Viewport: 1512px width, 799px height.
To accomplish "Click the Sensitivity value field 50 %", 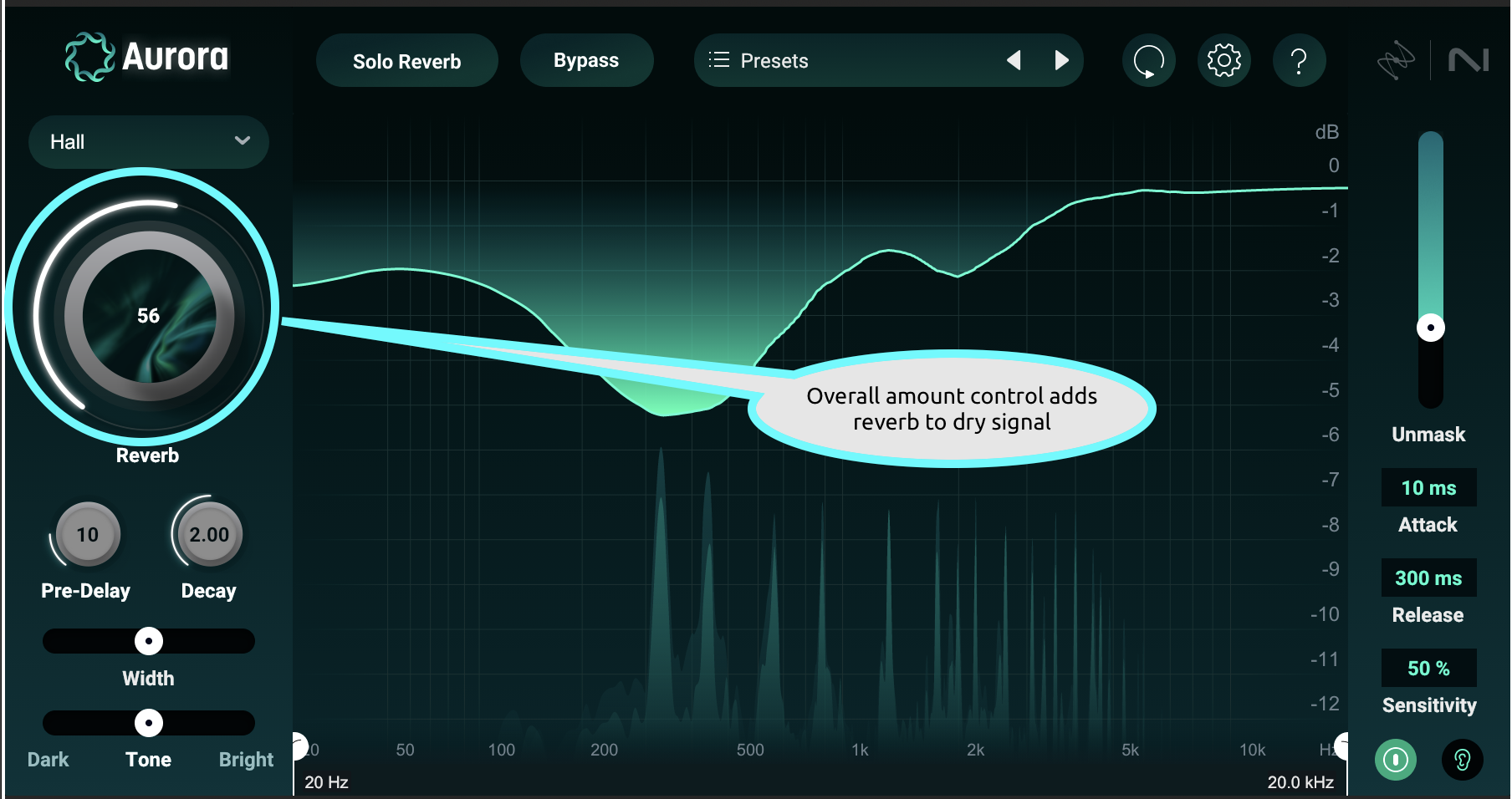I will 1428,668.
